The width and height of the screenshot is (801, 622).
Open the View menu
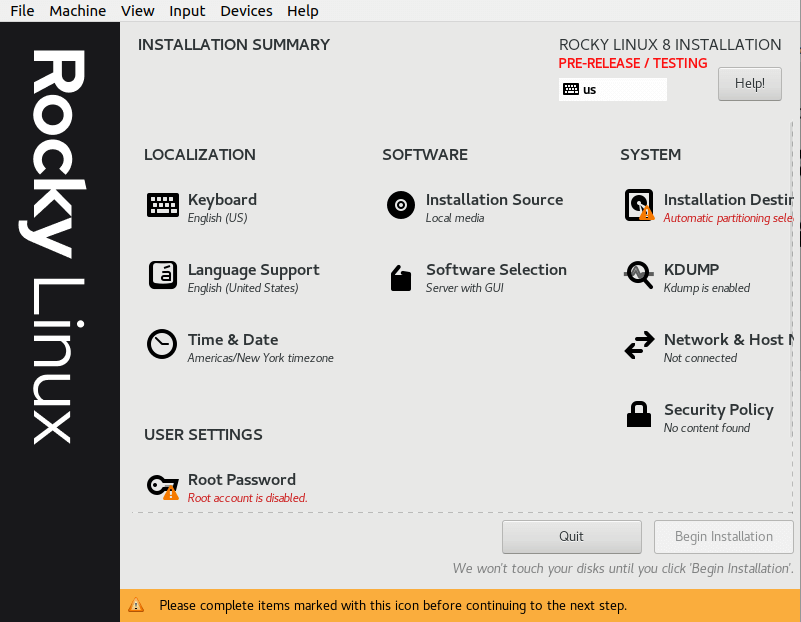pyautogui.click(x=137, y=11)
